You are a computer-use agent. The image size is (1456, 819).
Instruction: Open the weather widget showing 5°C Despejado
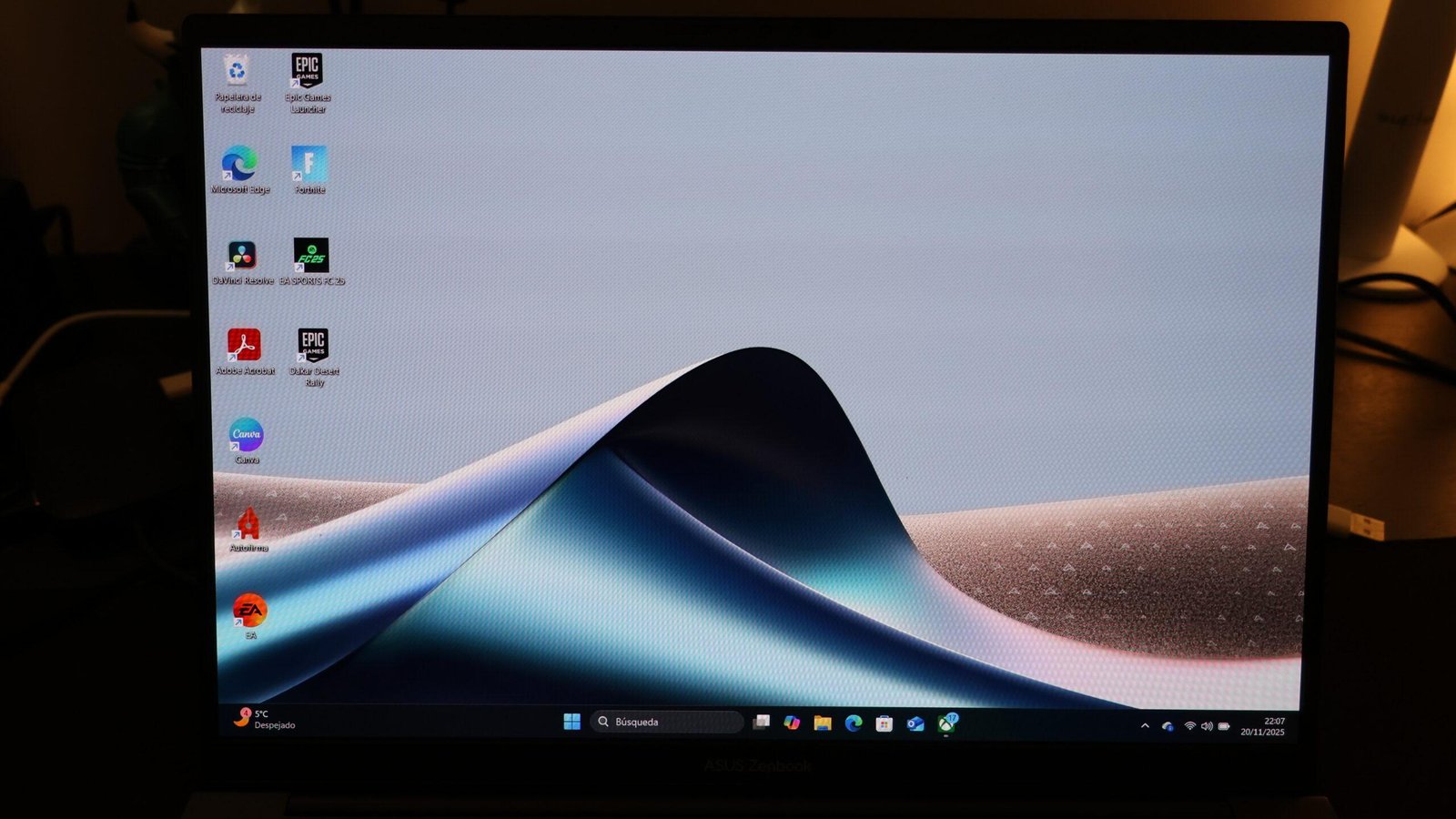(x=265, y=719)
